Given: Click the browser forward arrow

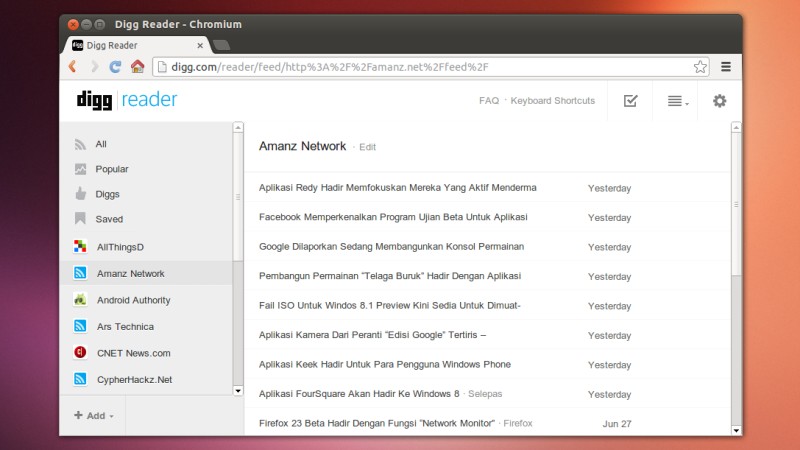Looking at the screenshot, I should [94, 66].
